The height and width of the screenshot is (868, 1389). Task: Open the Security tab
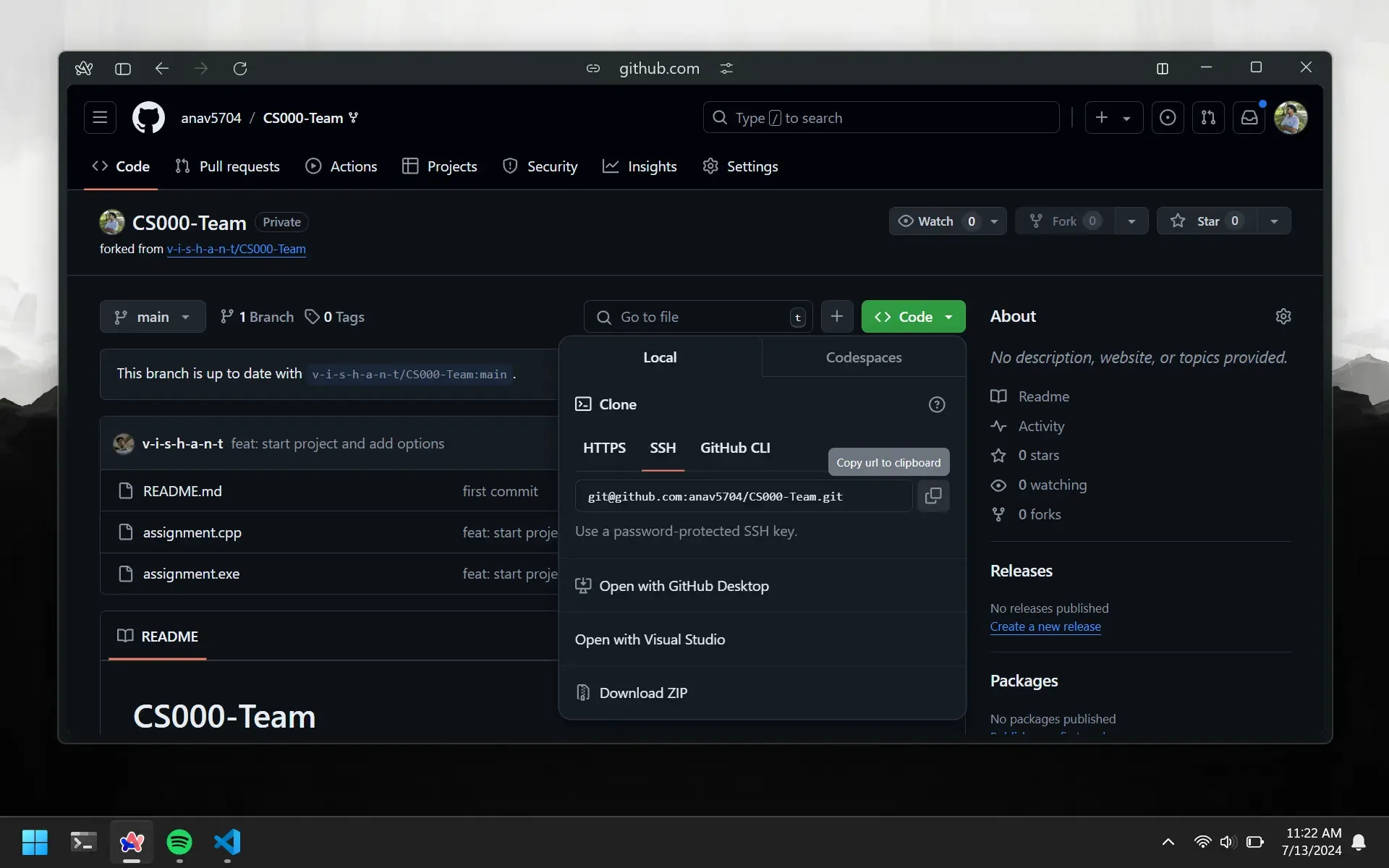(x=540, y=166)
